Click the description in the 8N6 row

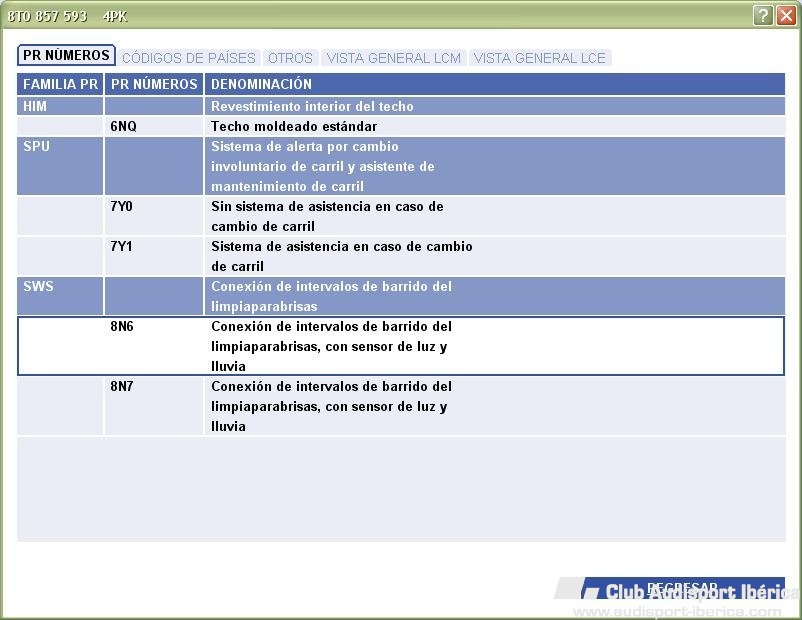coord(331,346)
